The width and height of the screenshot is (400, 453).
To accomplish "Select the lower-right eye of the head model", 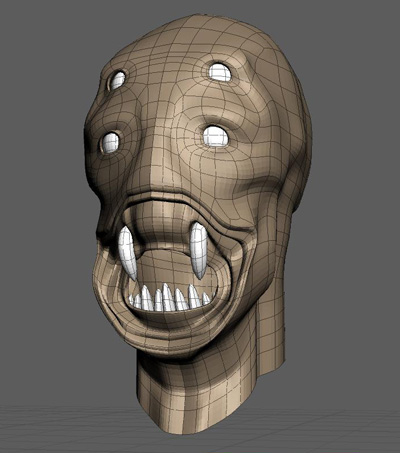I will (x=216, y=136).
